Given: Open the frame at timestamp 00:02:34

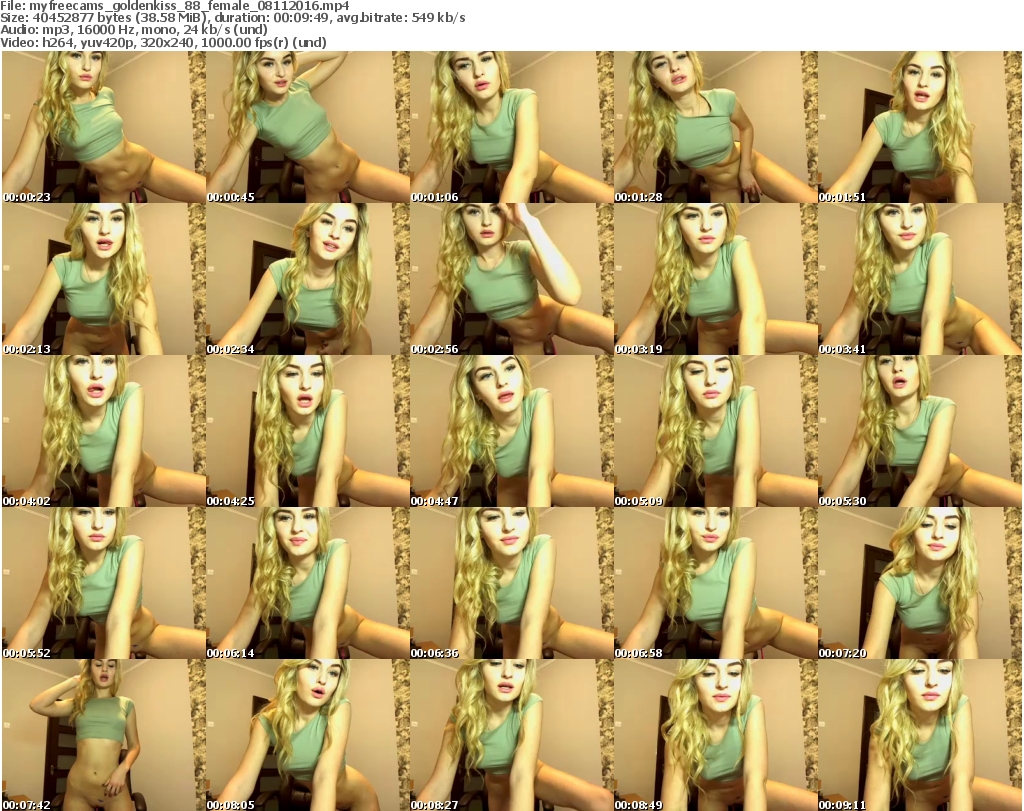Looking at the screenshot, I should [308, 279].
